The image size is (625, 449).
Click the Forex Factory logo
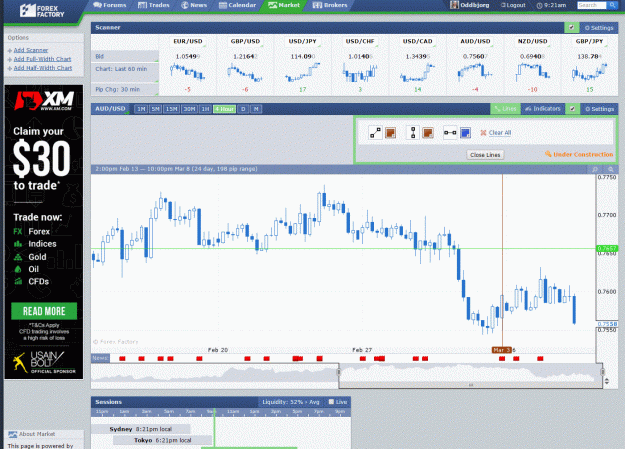42,11
